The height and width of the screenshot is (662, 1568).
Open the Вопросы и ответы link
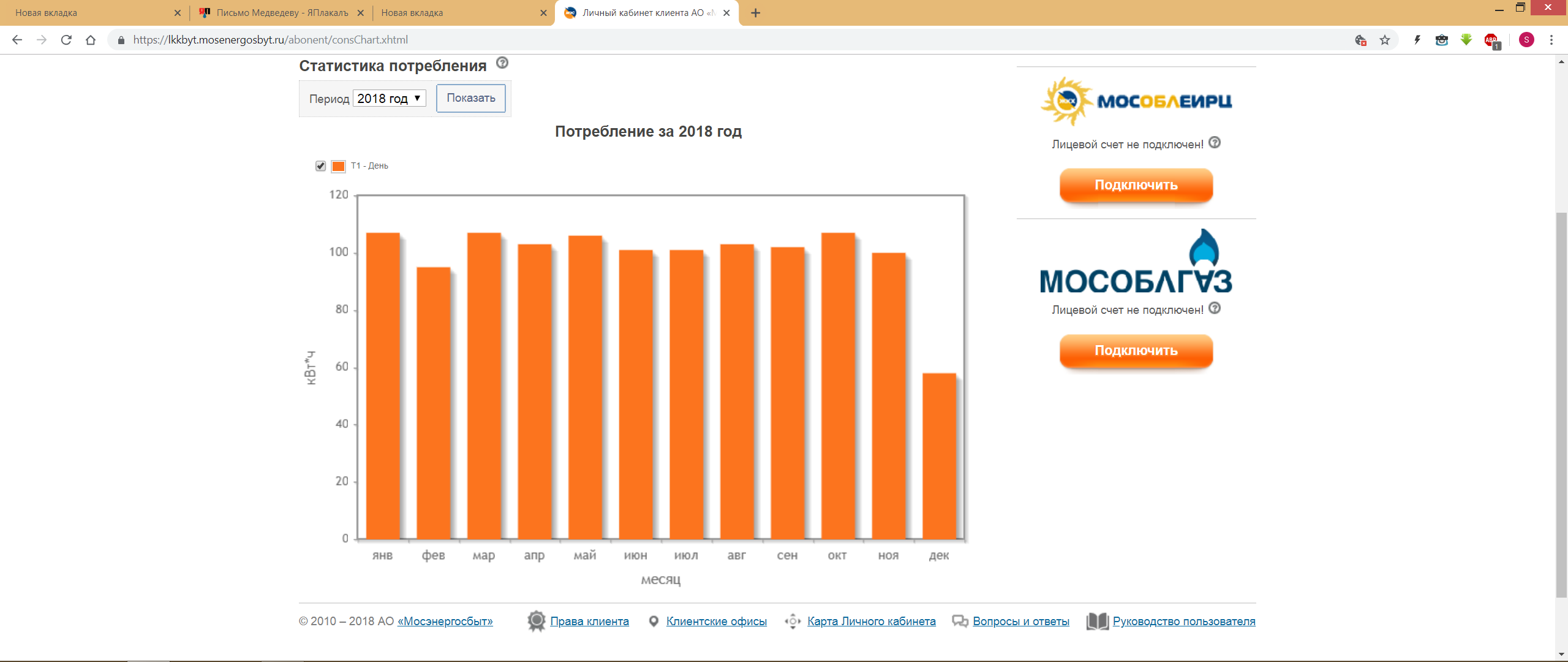1021,622
